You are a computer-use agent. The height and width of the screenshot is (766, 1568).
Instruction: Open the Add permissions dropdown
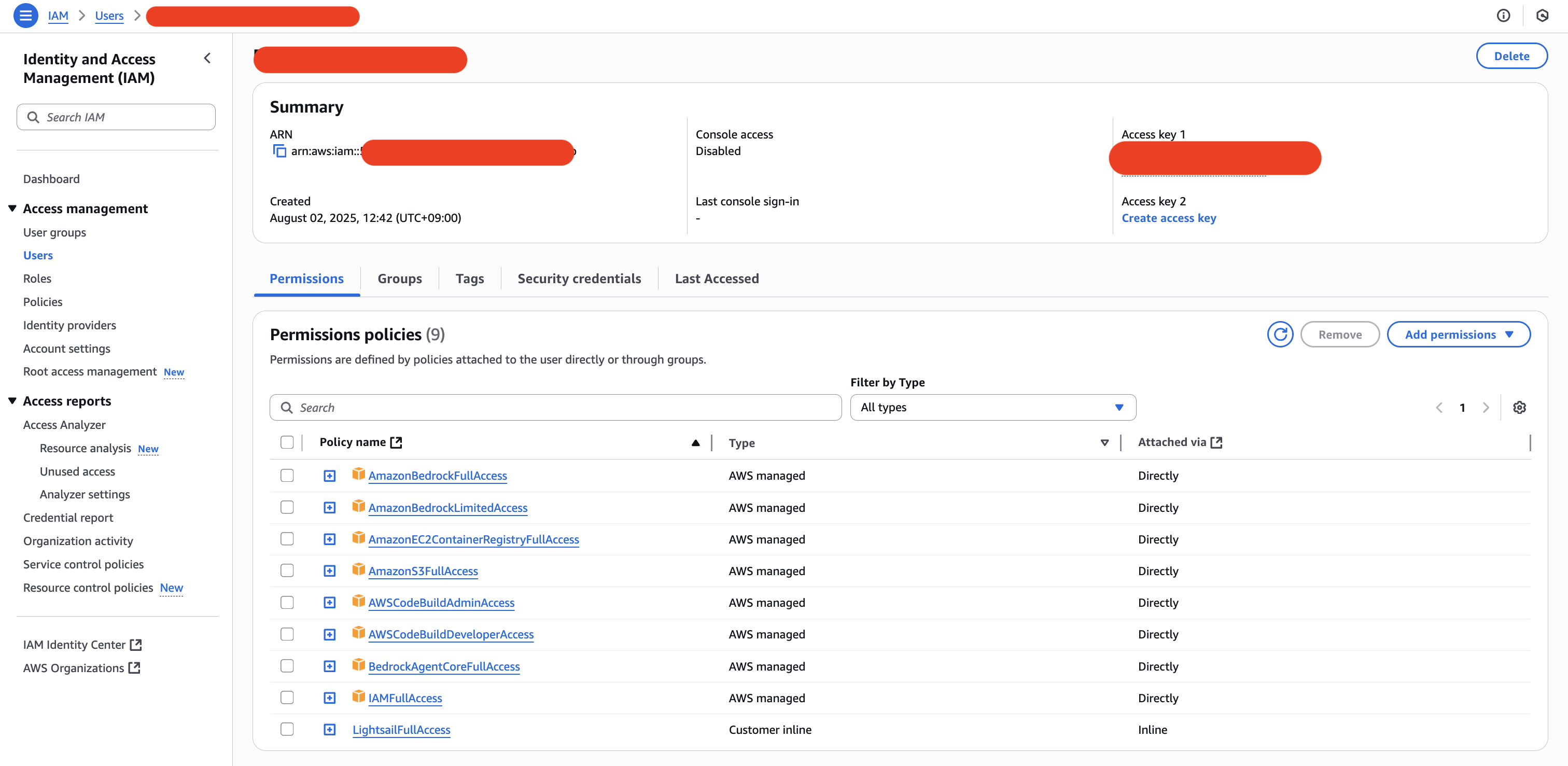1458,335
